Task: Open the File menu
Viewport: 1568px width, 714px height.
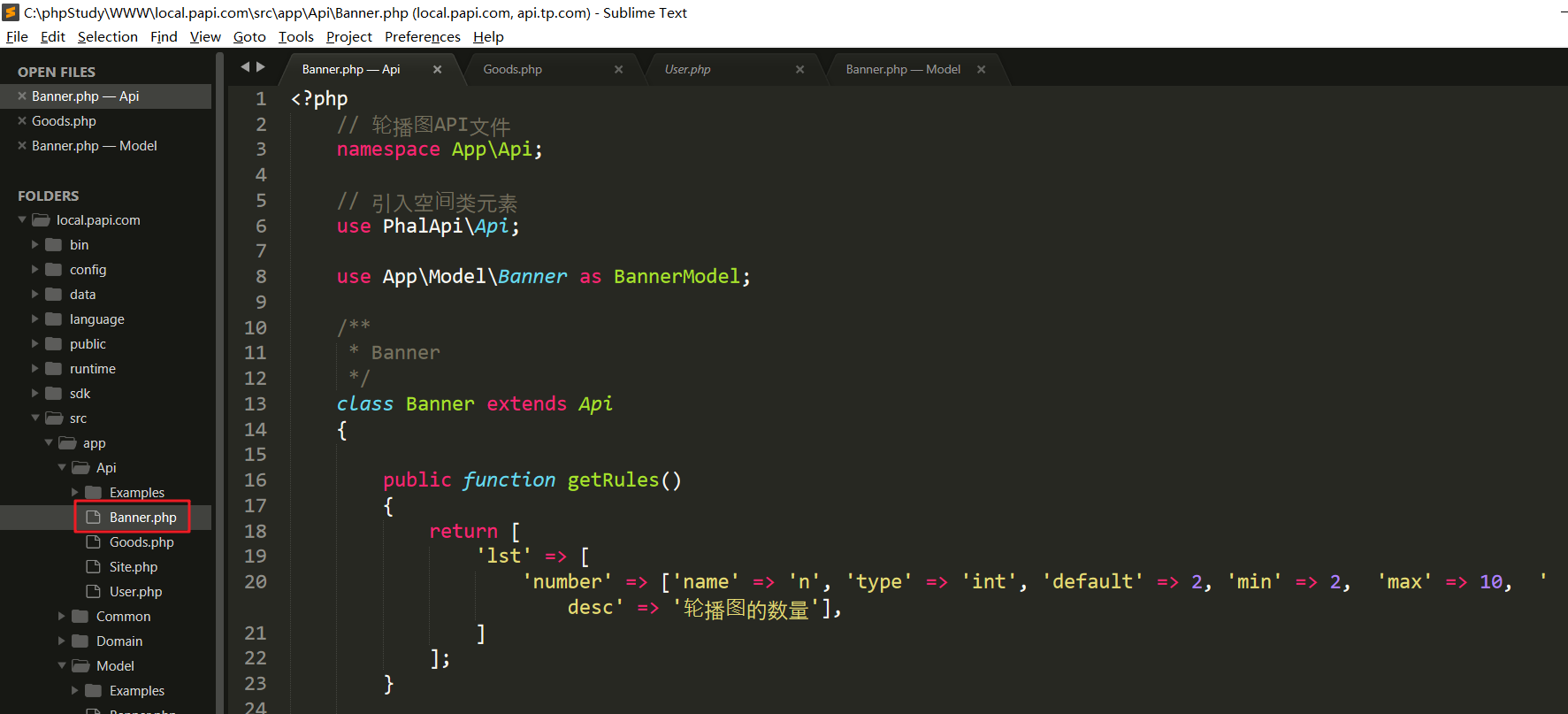Action: pos(17,37)
